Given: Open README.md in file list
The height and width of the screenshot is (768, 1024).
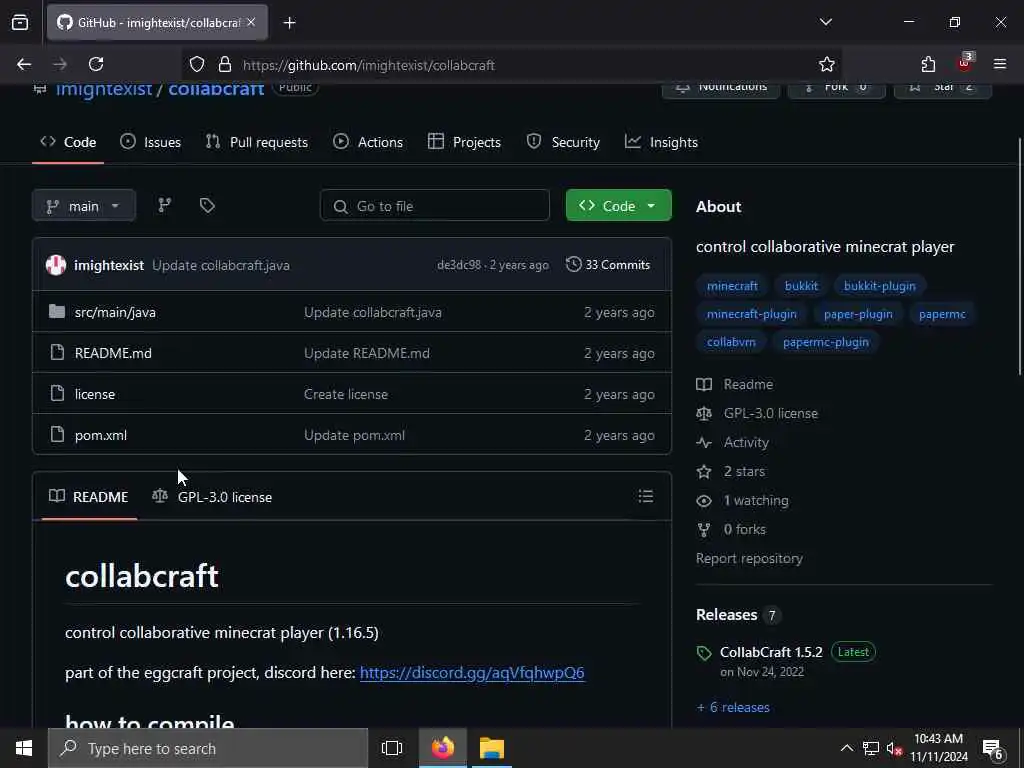Looking at the screenshot, I should 113,353.
